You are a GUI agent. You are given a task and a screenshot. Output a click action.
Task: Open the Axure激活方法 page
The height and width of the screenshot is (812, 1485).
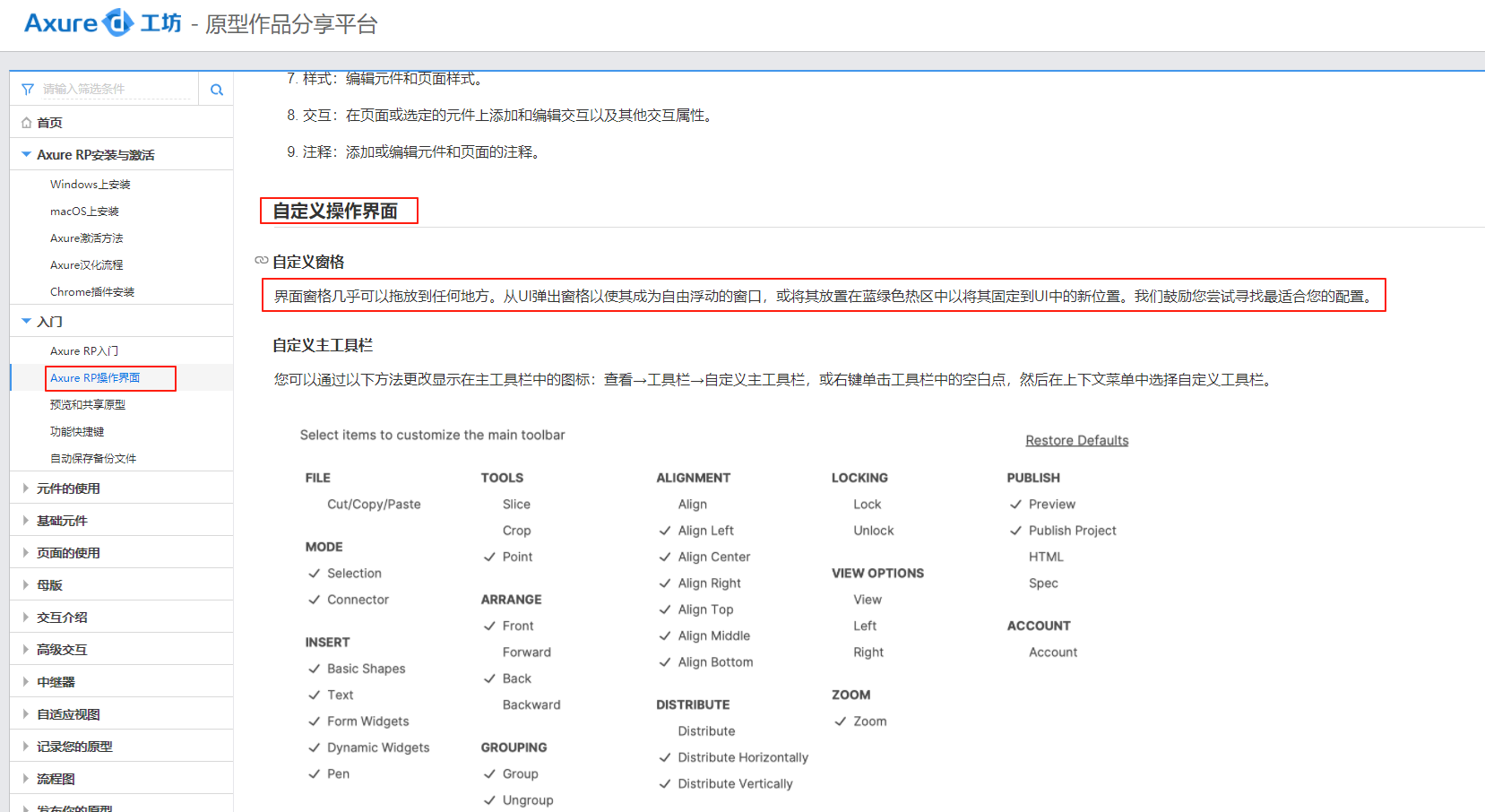click(87, 238)
